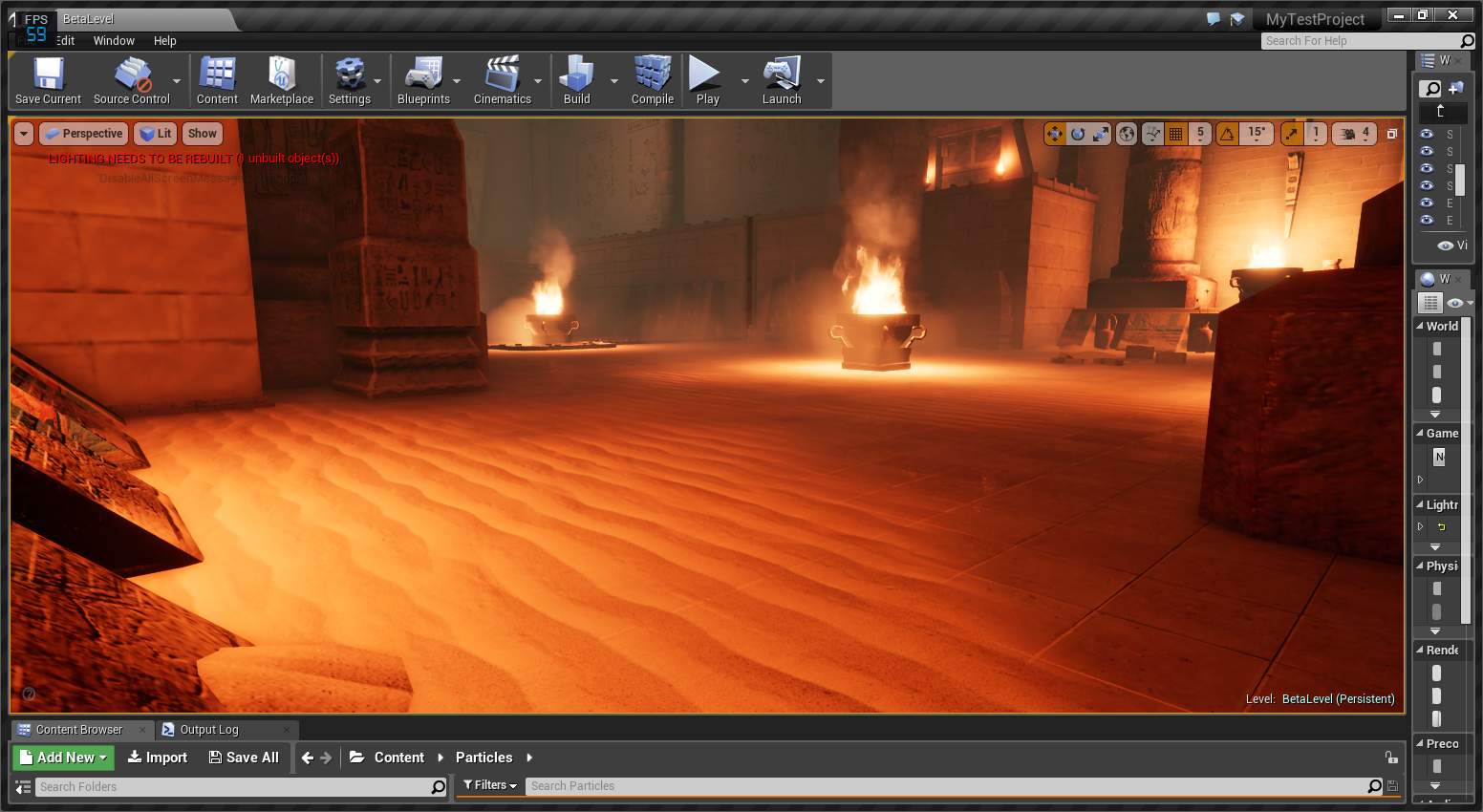Open the Help menu
Viewport: 1483px width, 812px height.
(165, 41)
